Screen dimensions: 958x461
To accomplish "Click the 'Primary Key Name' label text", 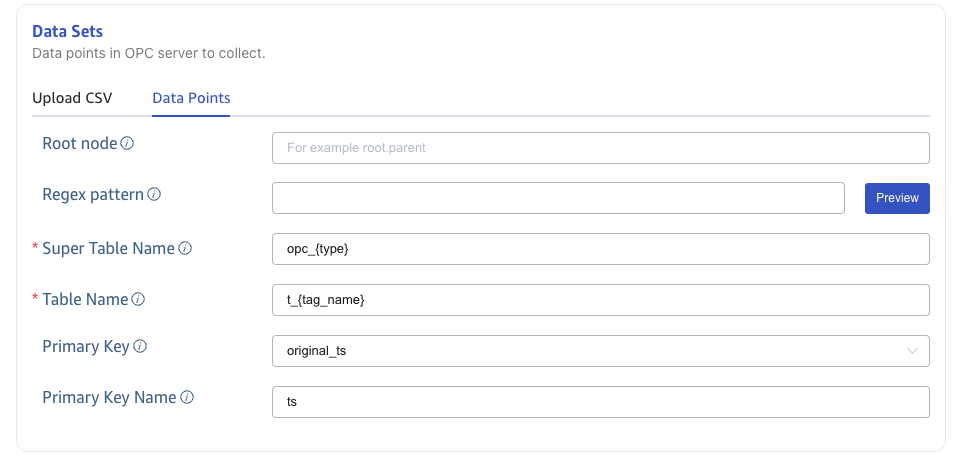I will coord(109,397).
